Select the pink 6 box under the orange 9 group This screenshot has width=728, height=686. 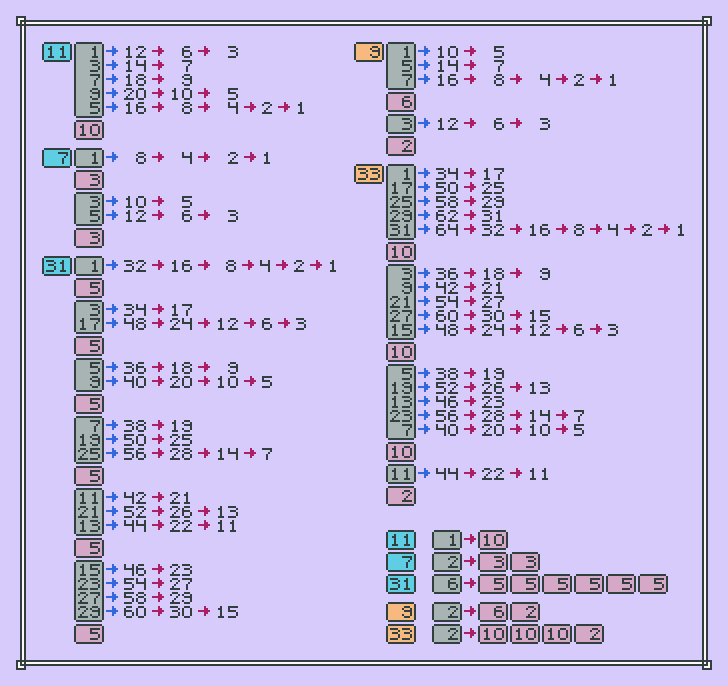click(x=401, y=102)
